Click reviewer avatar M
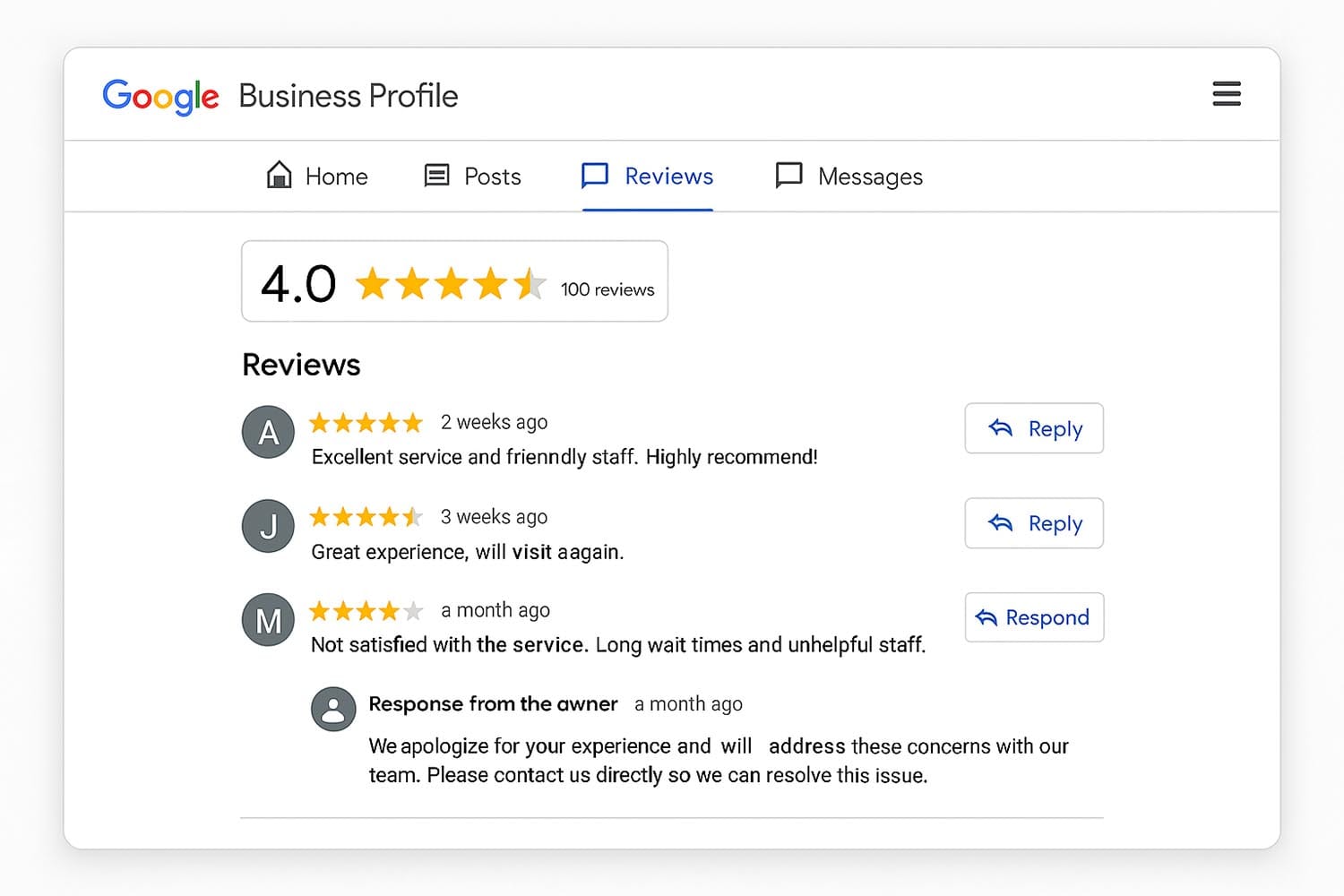The width and height of the screenshot is (1344, 896). [x=267, y=619]
